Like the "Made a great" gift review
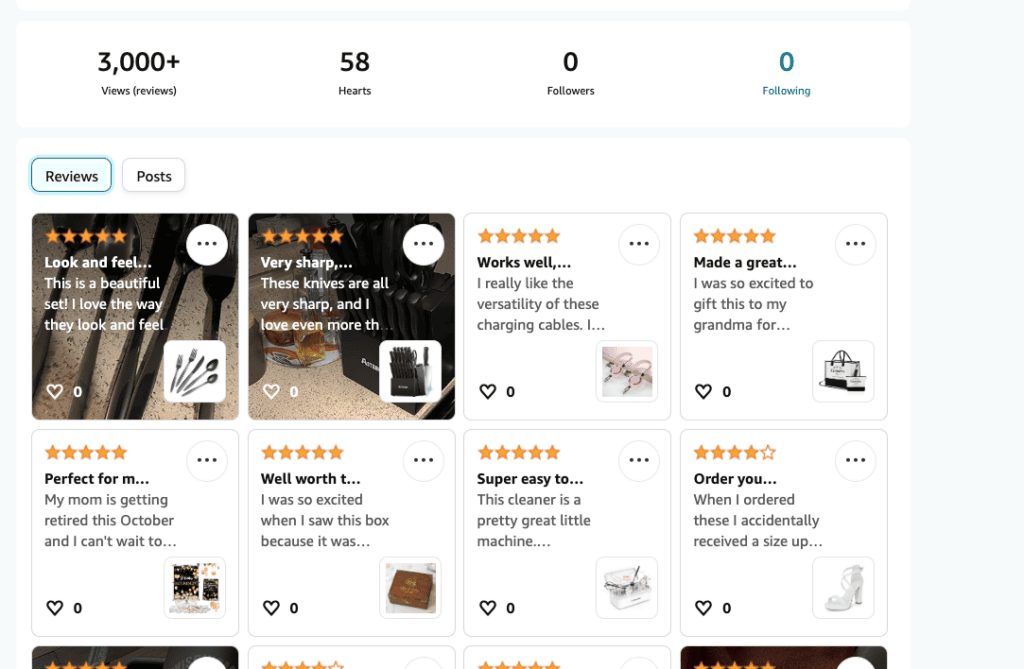The width and height of the screenshot is (1024, 669). tap(704, 392)
